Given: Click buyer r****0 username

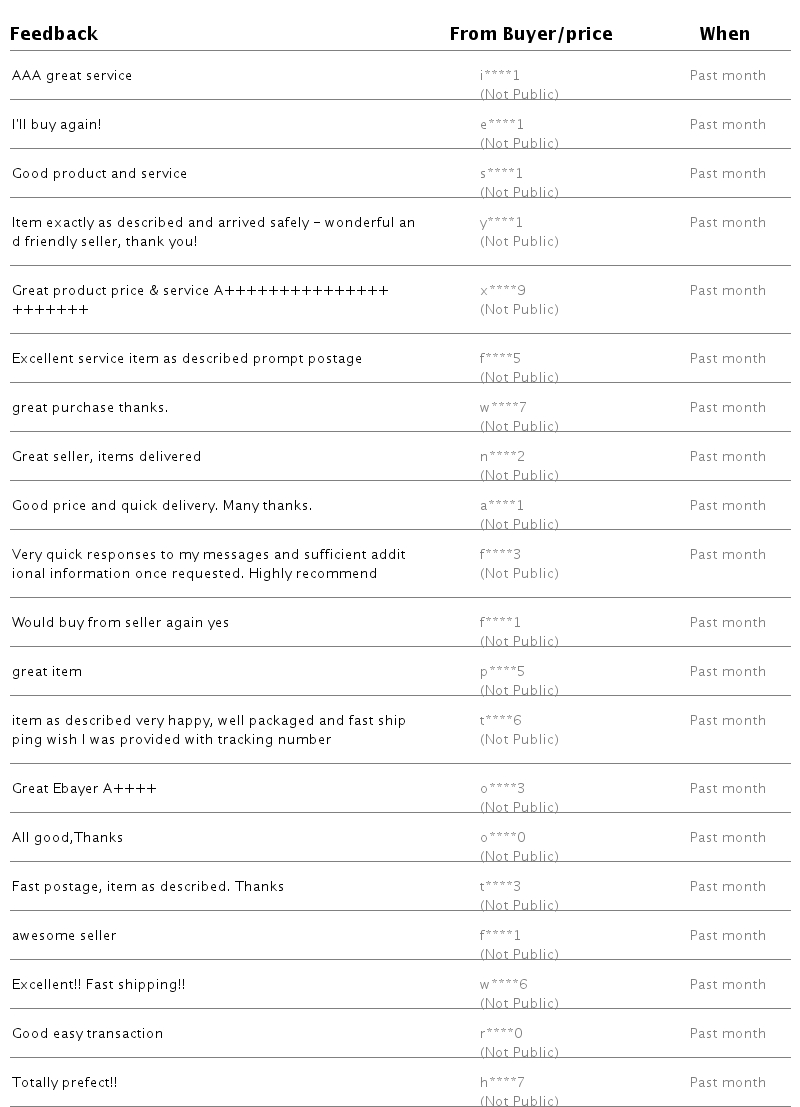Looking at the screenshot, I should click(x=501, y=1034).
